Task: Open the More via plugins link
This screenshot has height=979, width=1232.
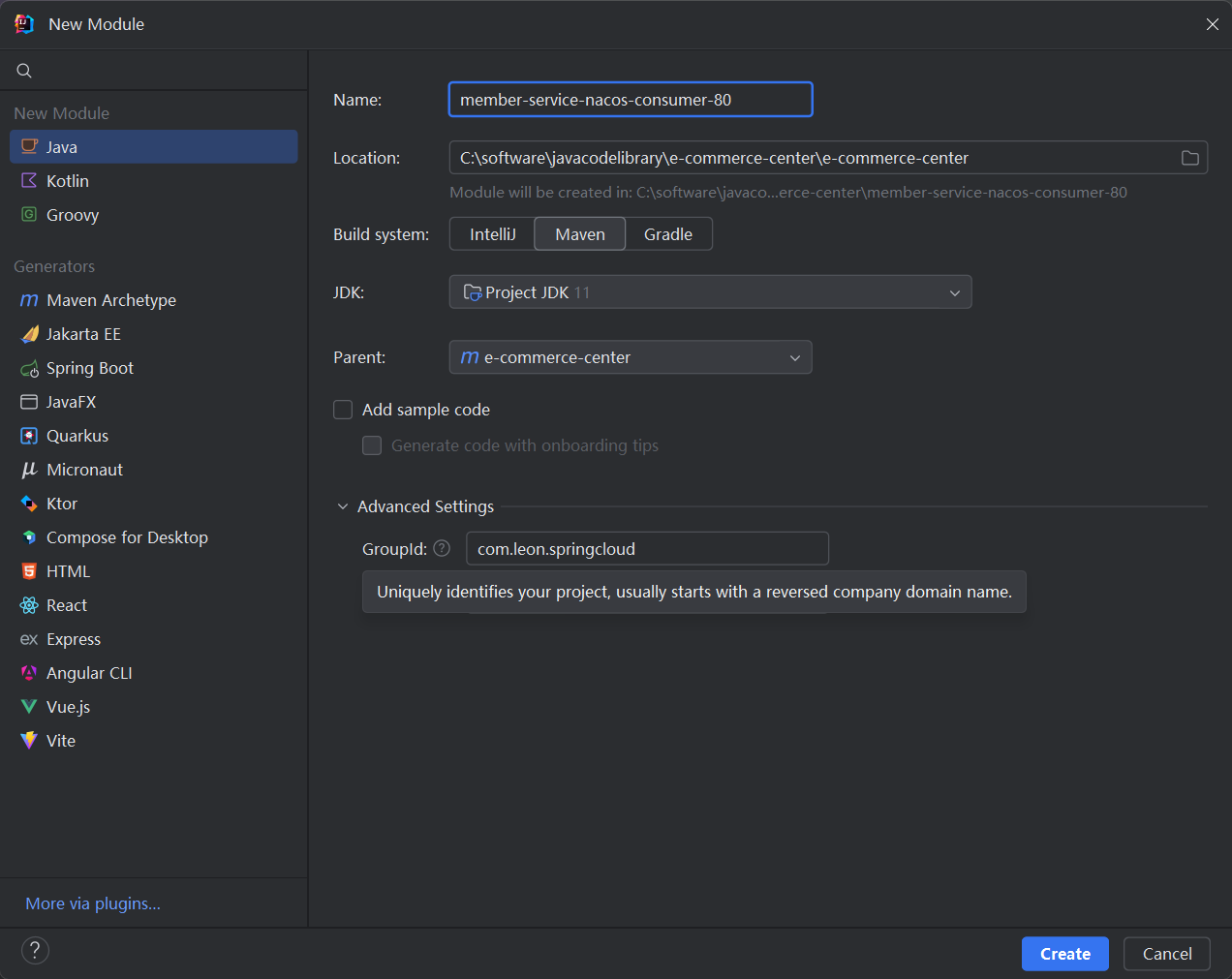Action: (x=93, y=903)
